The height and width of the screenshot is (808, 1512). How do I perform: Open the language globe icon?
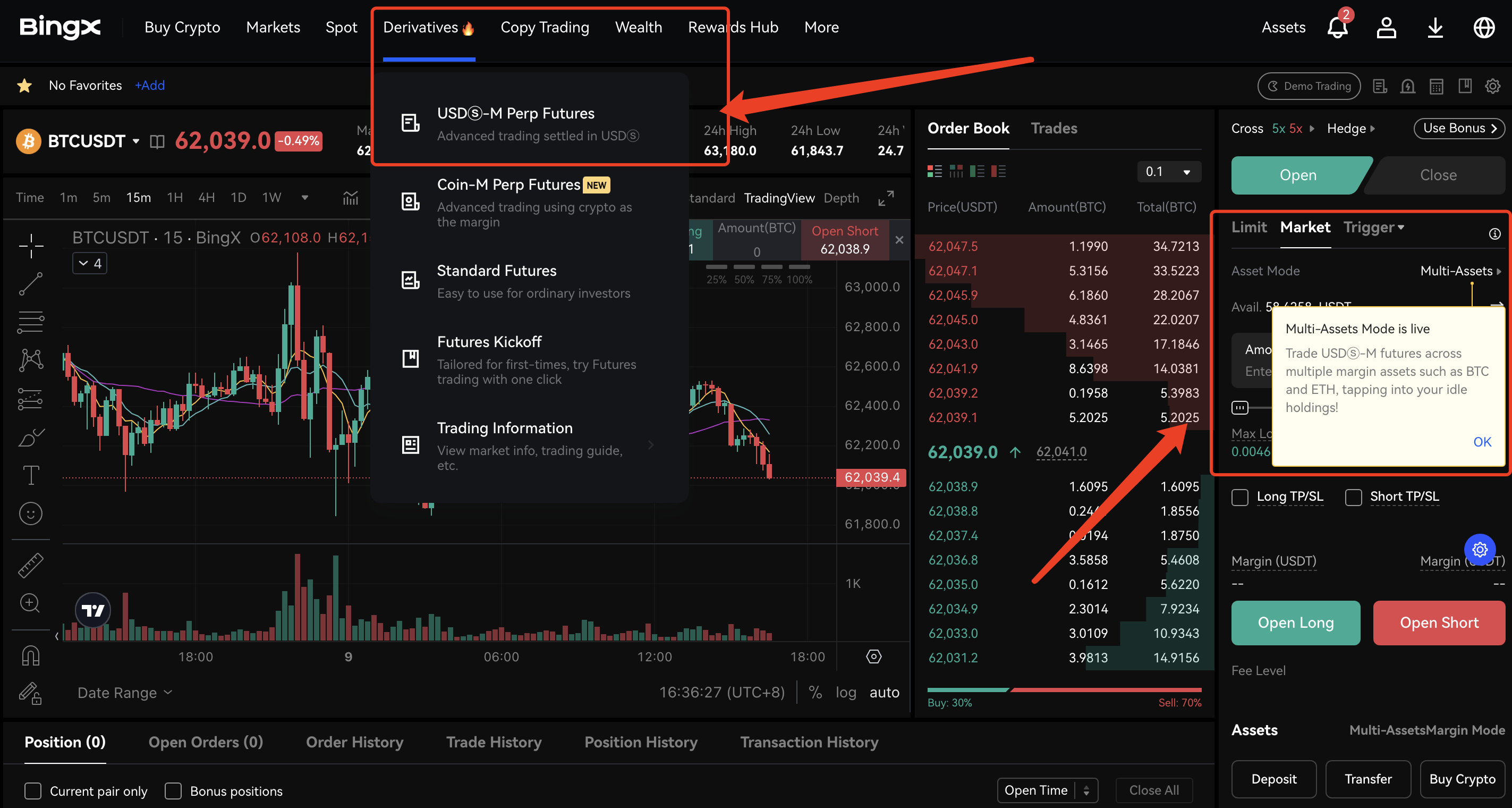pyautogui.click(x=1483, y=28)
